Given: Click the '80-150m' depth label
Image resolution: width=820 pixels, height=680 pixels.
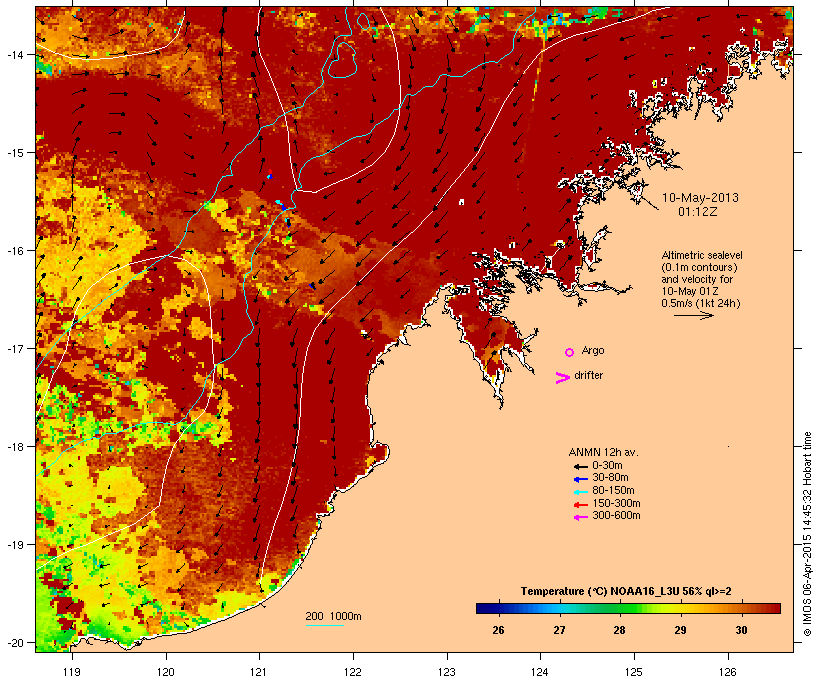Looking at the screenshot, I should point(613,491).
